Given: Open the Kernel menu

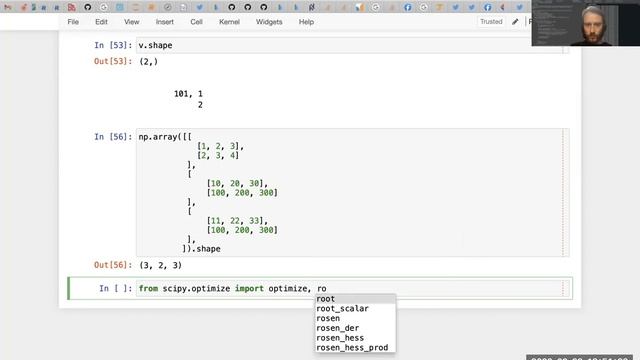Looking at the screenshot, I should [229, 22].
